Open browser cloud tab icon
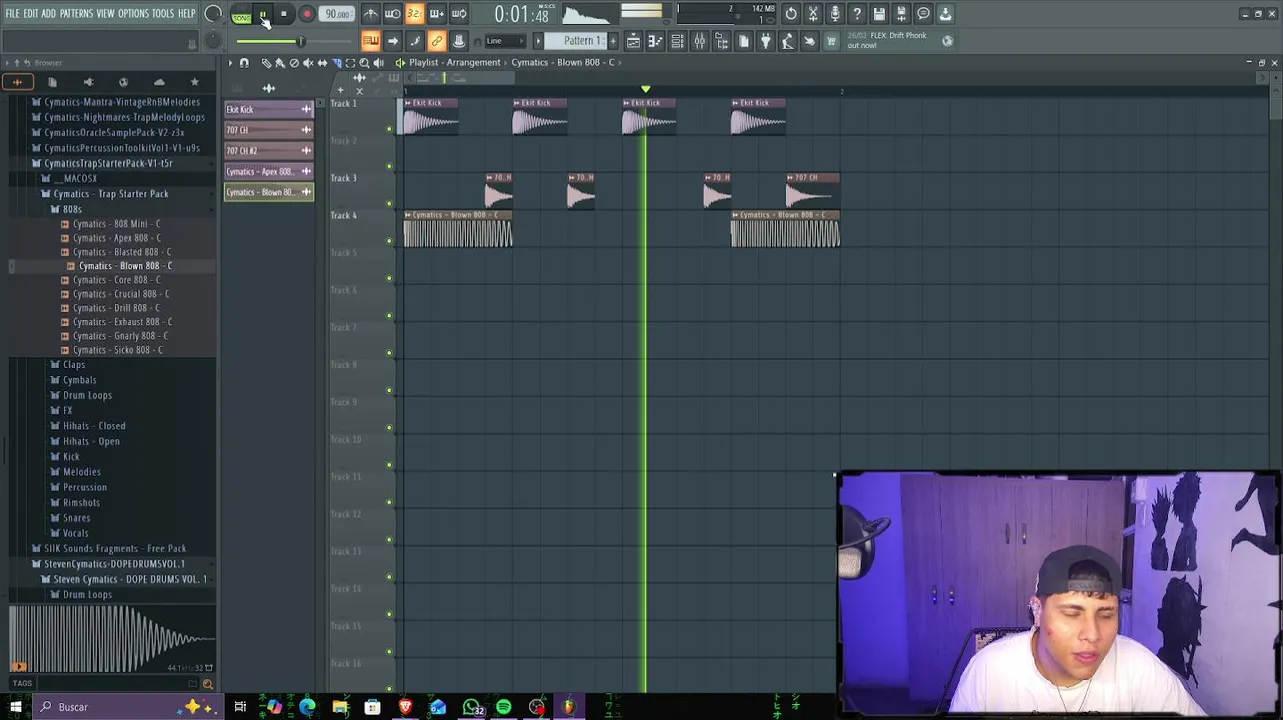This screenshot has width=1283, height=720. 159,82
